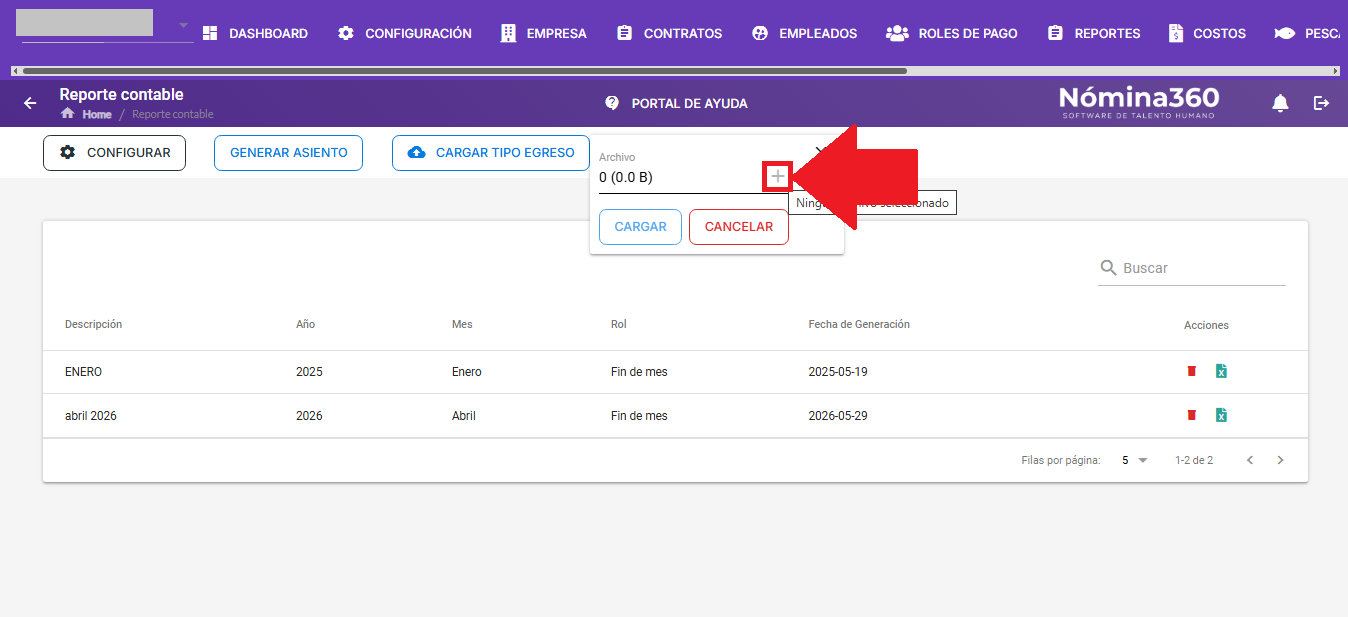Open the Empresa menu
Screen dimensions: 1348x617
(x=543, y=33)
